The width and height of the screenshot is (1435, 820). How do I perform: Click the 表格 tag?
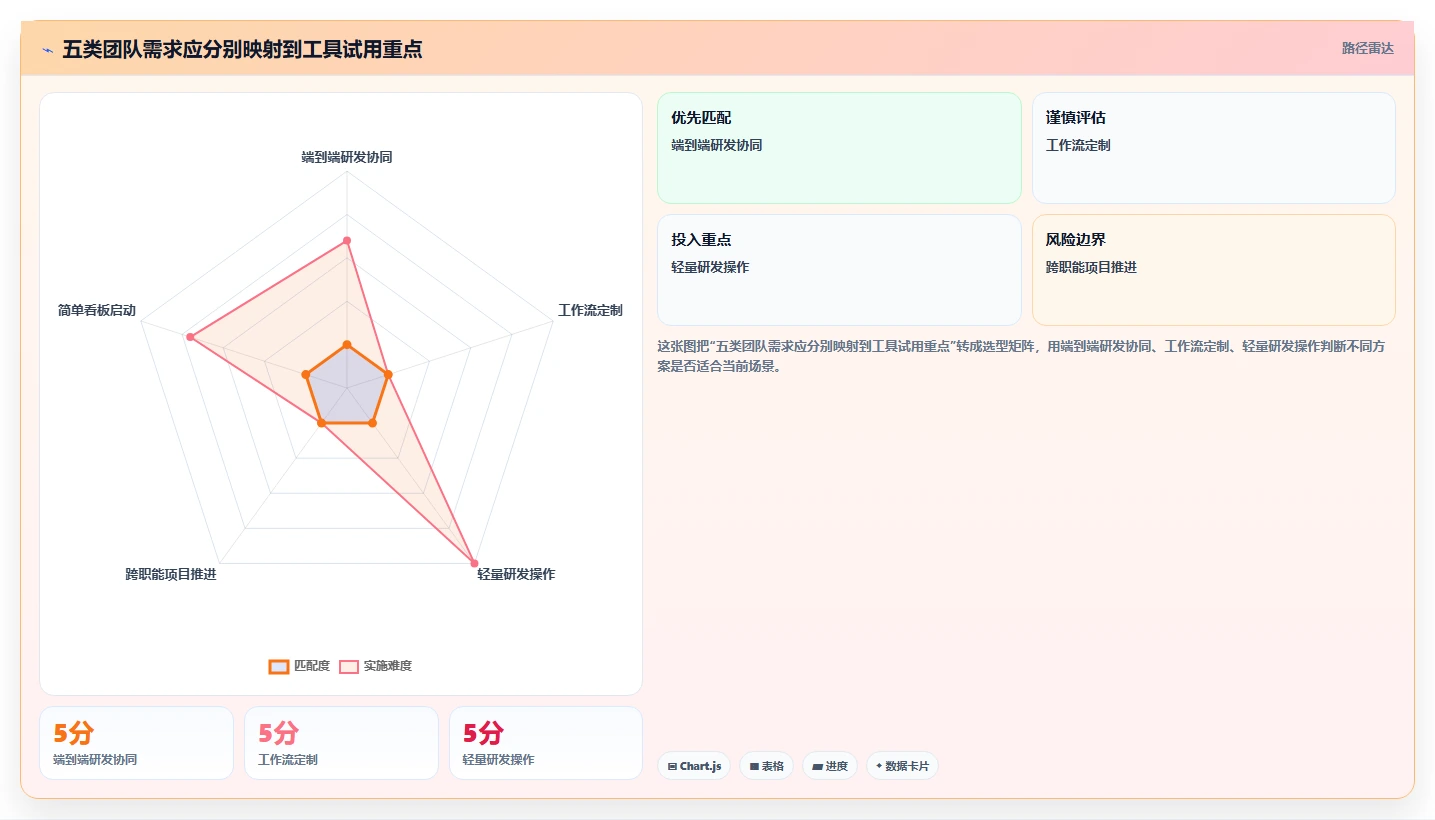pyautogui.click(x=767, y=766)
